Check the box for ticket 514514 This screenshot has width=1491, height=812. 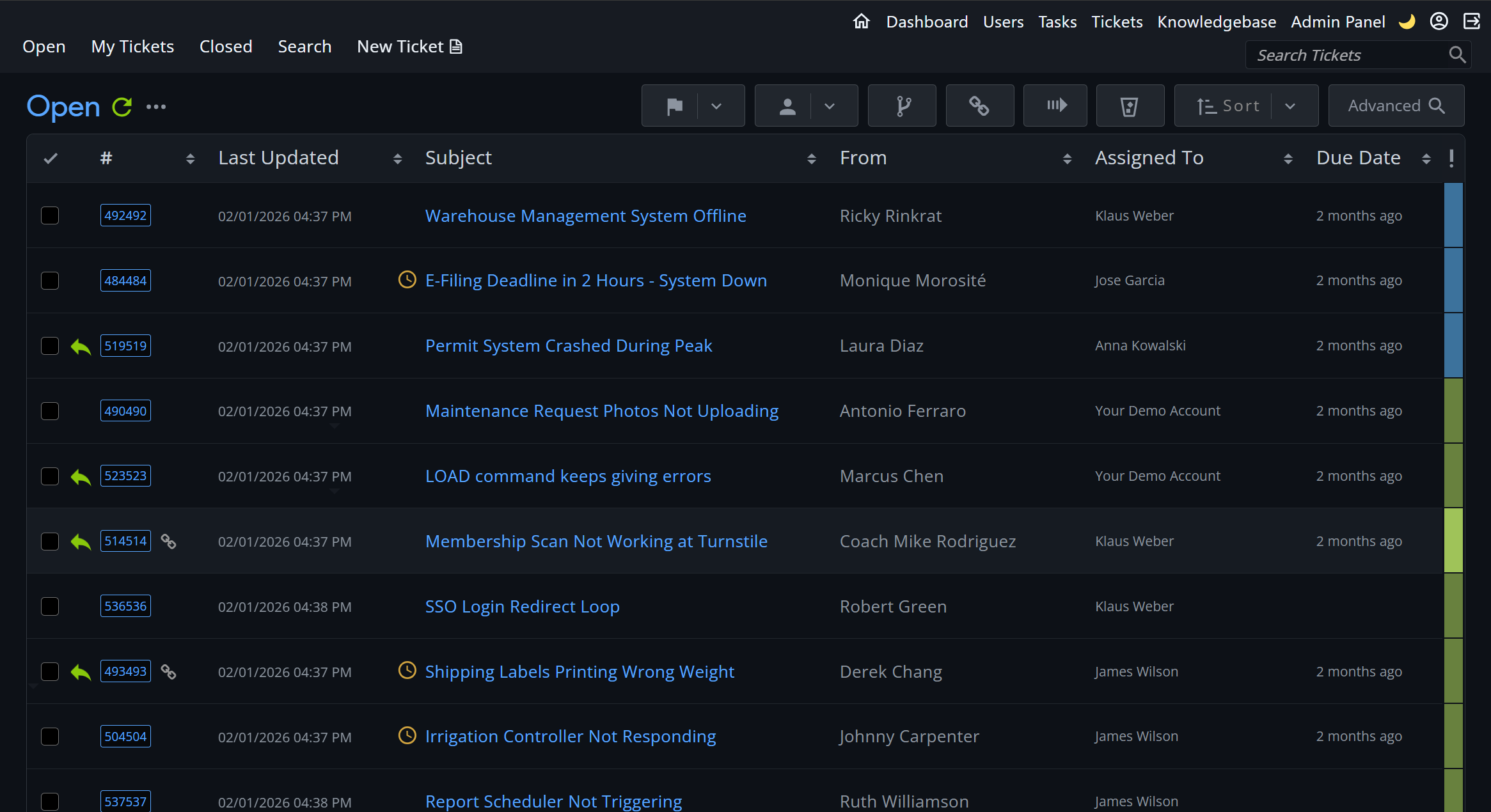point(50,542)
